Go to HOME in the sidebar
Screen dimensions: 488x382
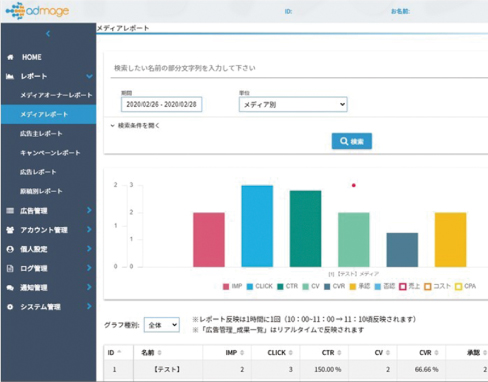pos(32,57)
